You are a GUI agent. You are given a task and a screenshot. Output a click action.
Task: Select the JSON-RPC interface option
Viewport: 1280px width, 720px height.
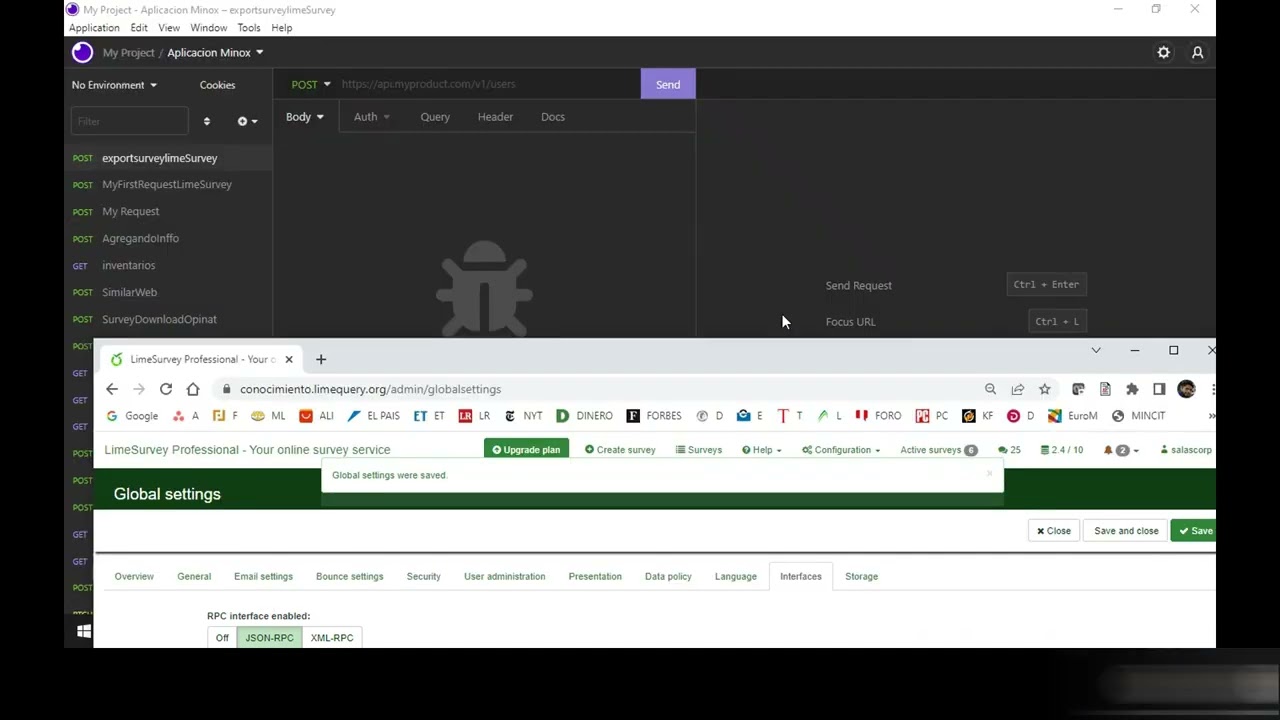(270, 638)
